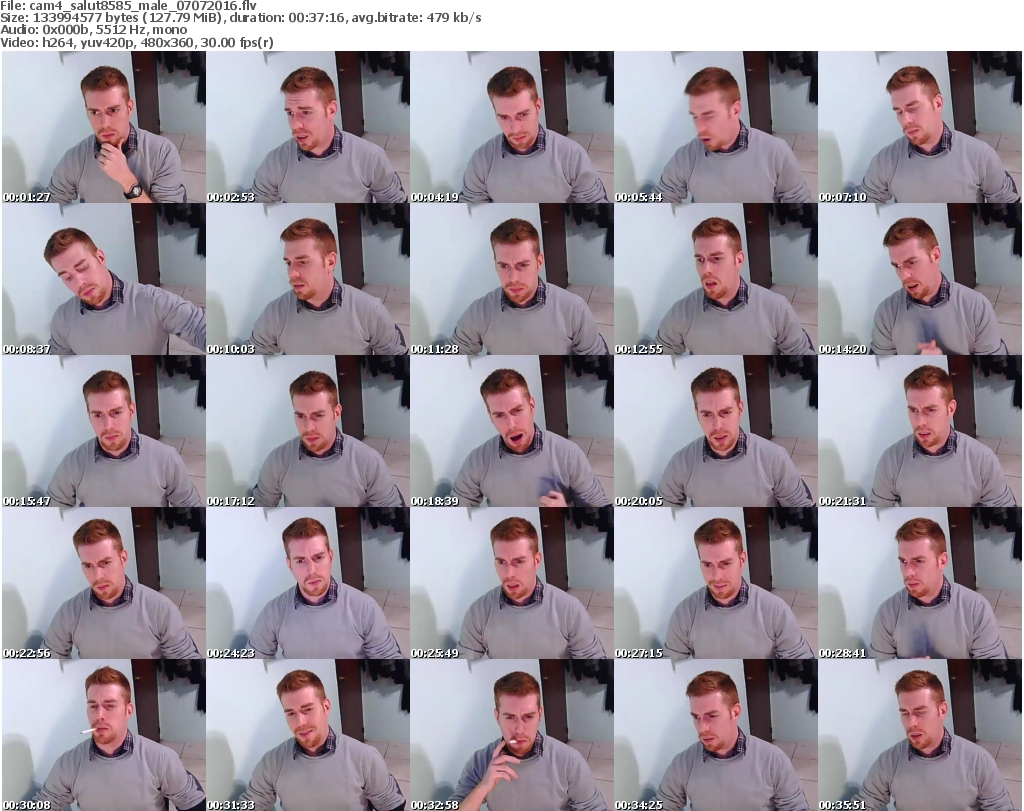Click the Audio line reading 5512 Hz, mono
Screen dimensions: 1024x811
pyautogui.click(x=94, y=30)
